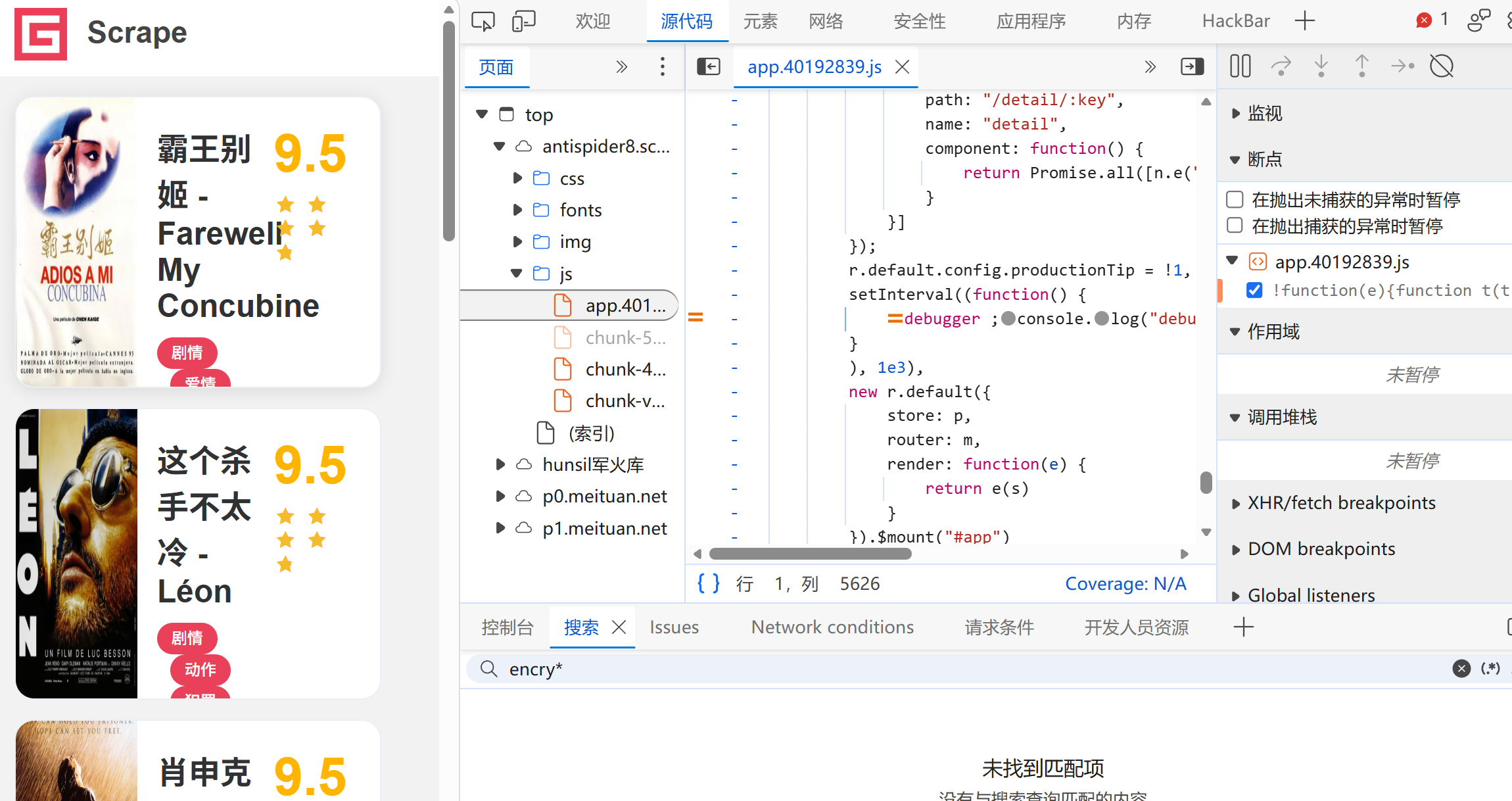The height and width of the screenshot is (801, 1512).
Task: Collapse the top frame tree node
Action: click(482, 114)
